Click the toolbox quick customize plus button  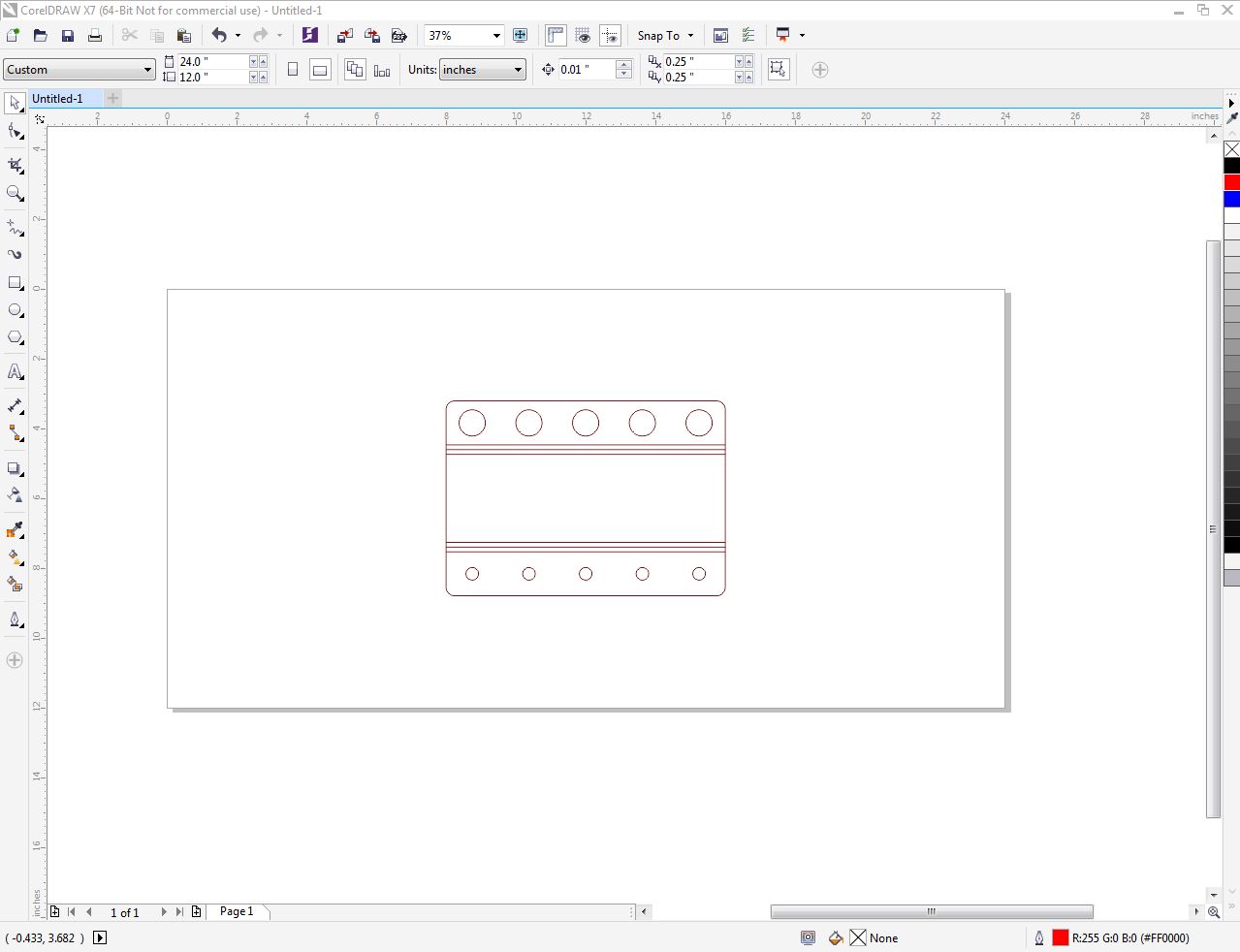[15, 660]
